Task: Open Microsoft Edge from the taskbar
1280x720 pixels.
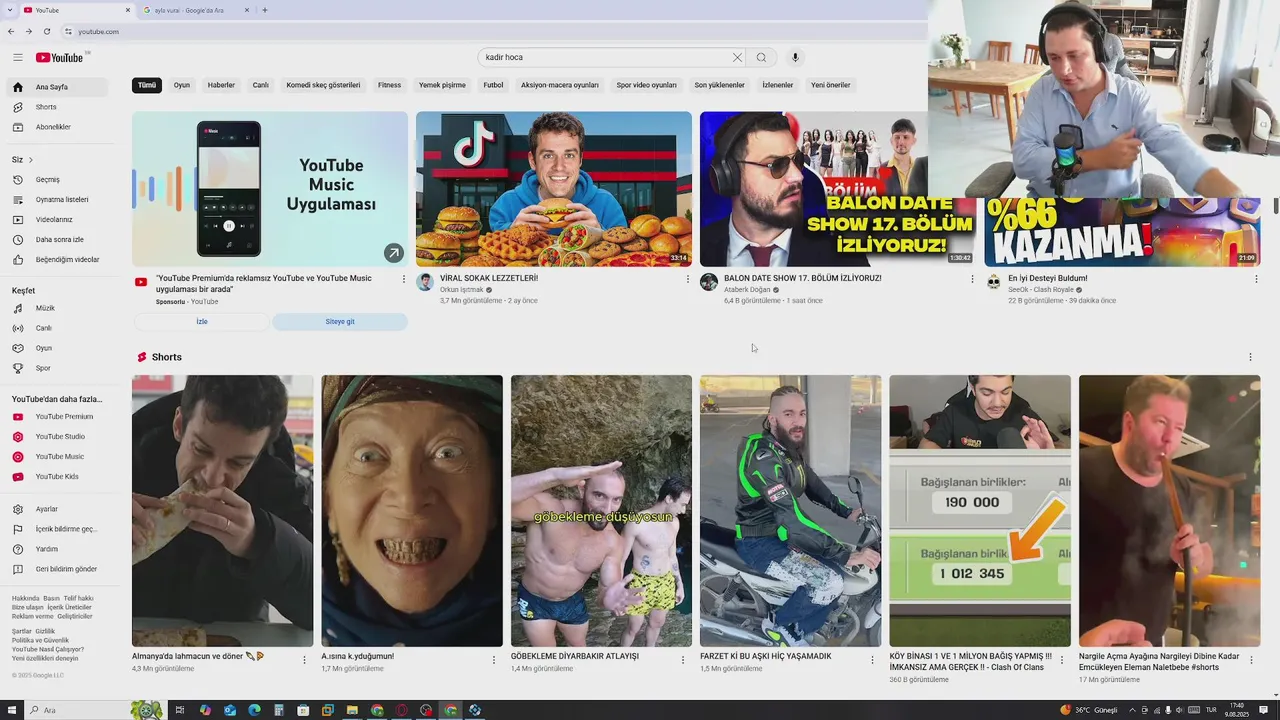Action: tap(254, 710)
